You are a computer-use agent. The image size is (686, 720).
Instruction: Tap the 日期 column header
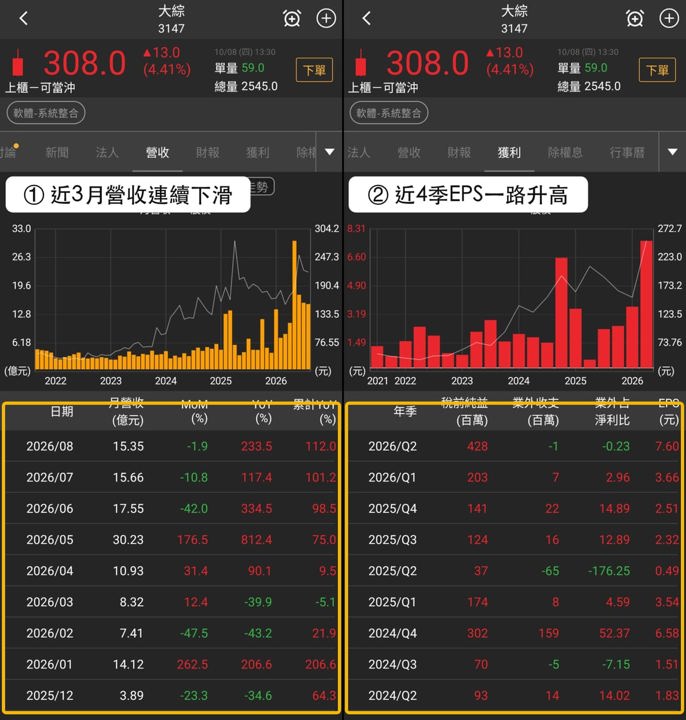tap(62, 411)
